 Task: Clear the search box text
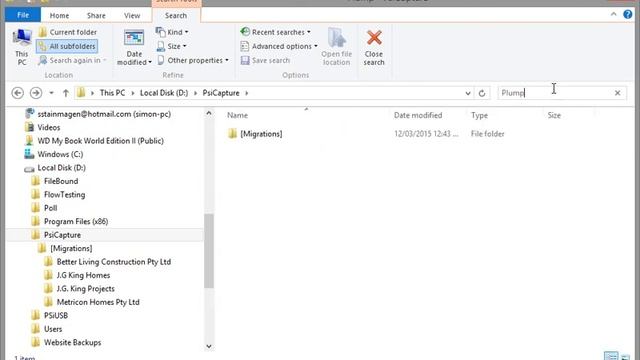(x=618, y=93)
